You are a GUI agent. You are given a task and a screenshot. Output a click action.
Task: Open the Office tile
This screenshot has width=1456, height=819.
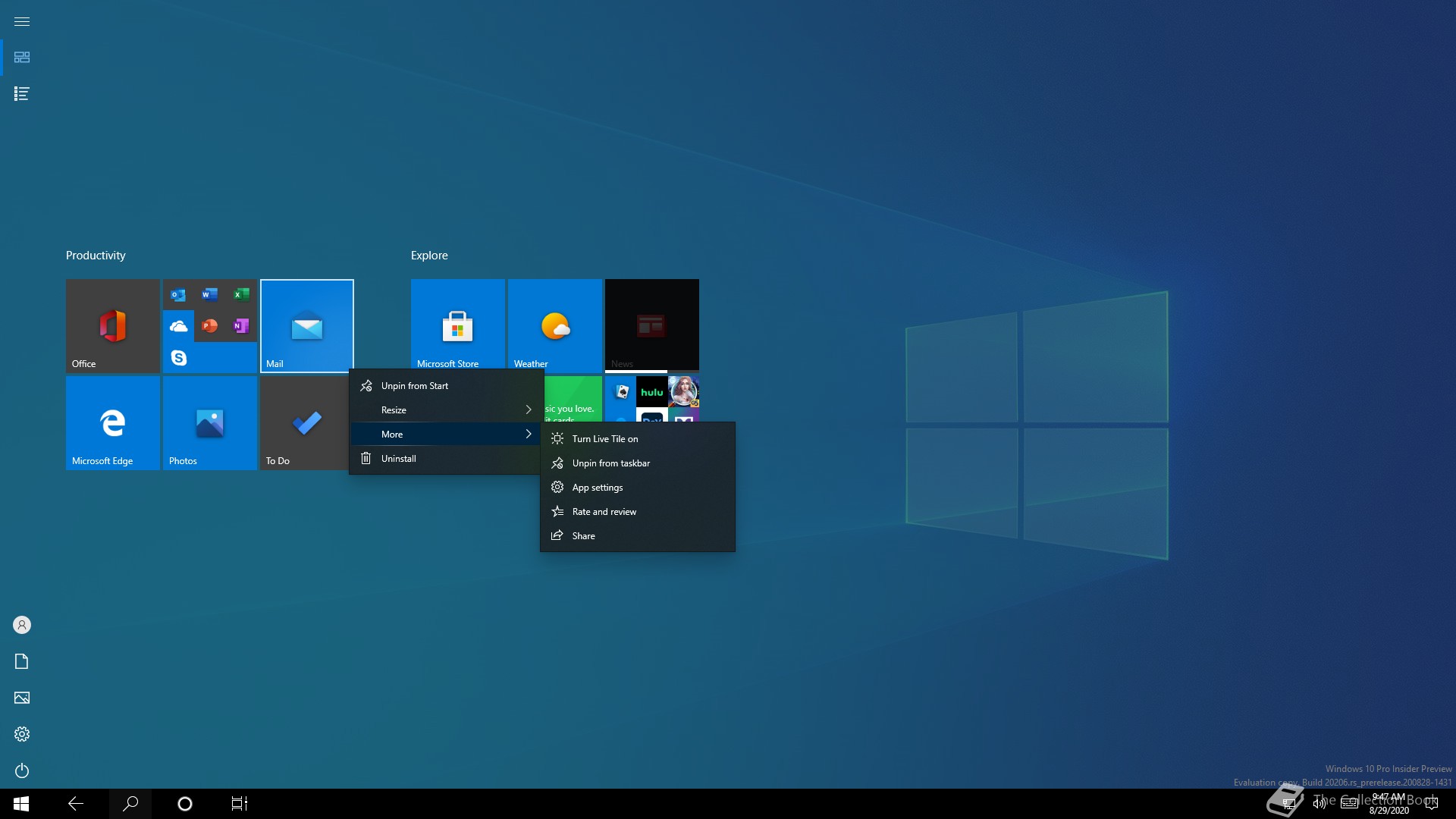point(113,326)
